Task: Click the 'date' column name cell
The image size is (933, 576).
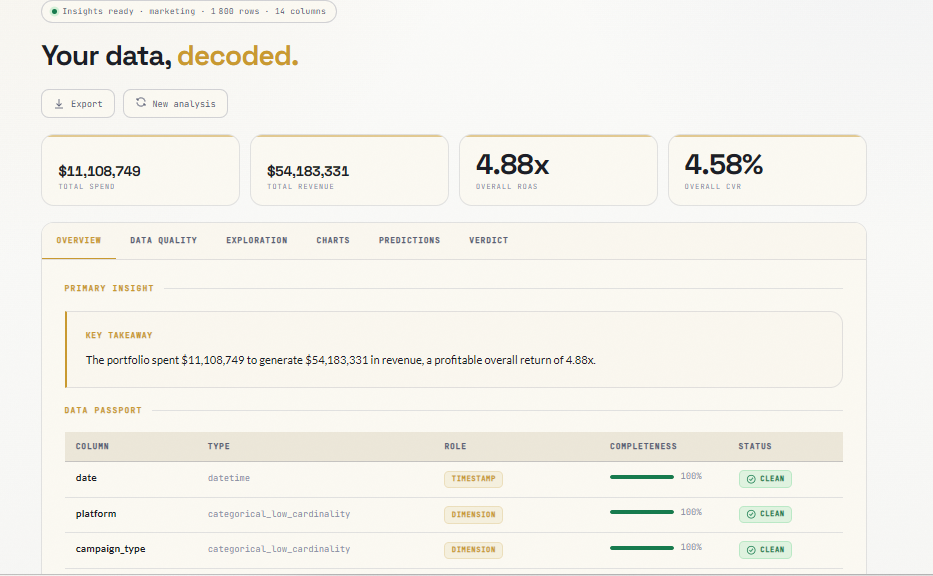Action: point(86,478)
